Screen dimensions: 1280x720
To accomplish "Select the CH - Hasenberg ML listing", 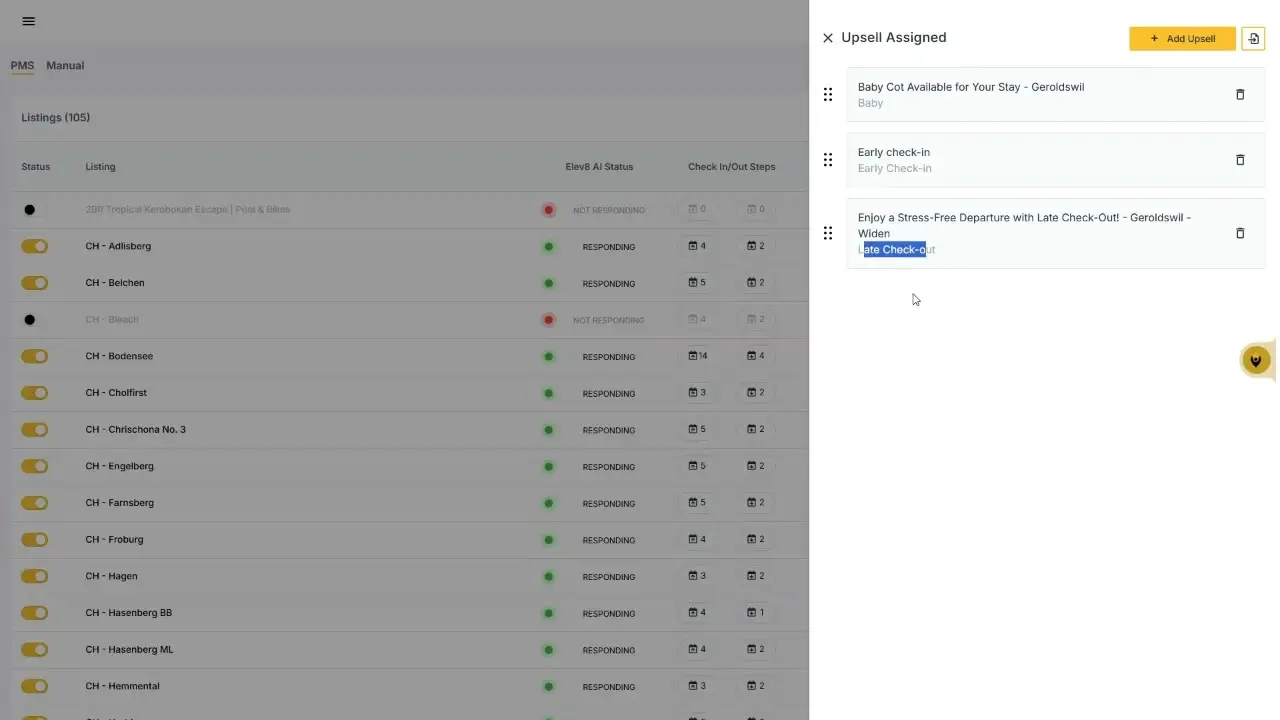I will point(130,650).
